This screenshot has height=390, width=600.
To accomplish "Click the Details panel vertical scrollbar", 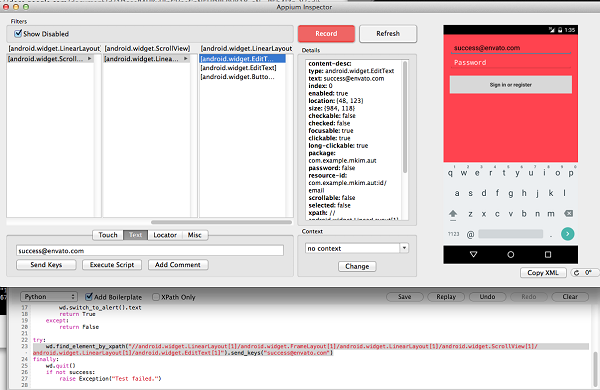I will [405, 117].
